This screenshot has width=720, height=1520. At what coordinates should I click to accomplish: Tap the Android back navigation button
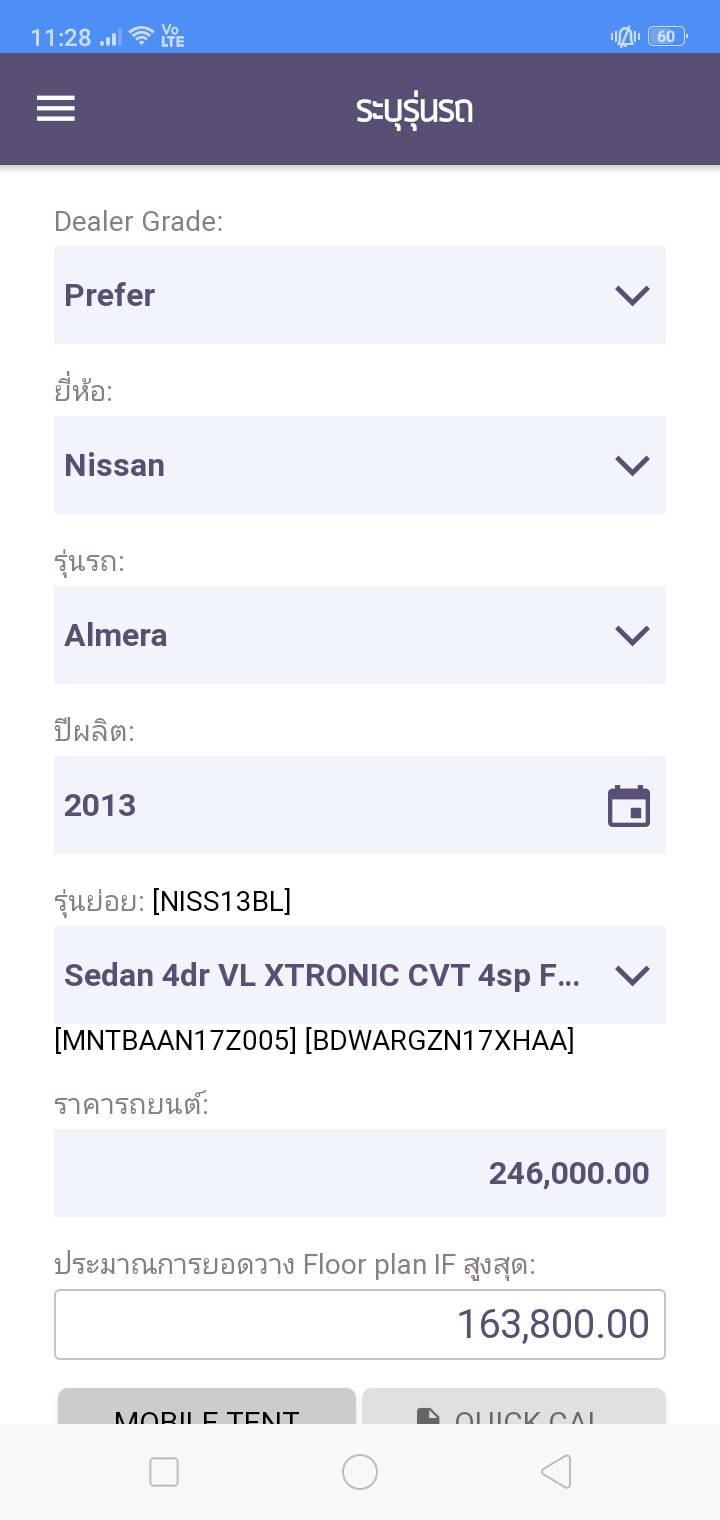tap(556, 1471)
